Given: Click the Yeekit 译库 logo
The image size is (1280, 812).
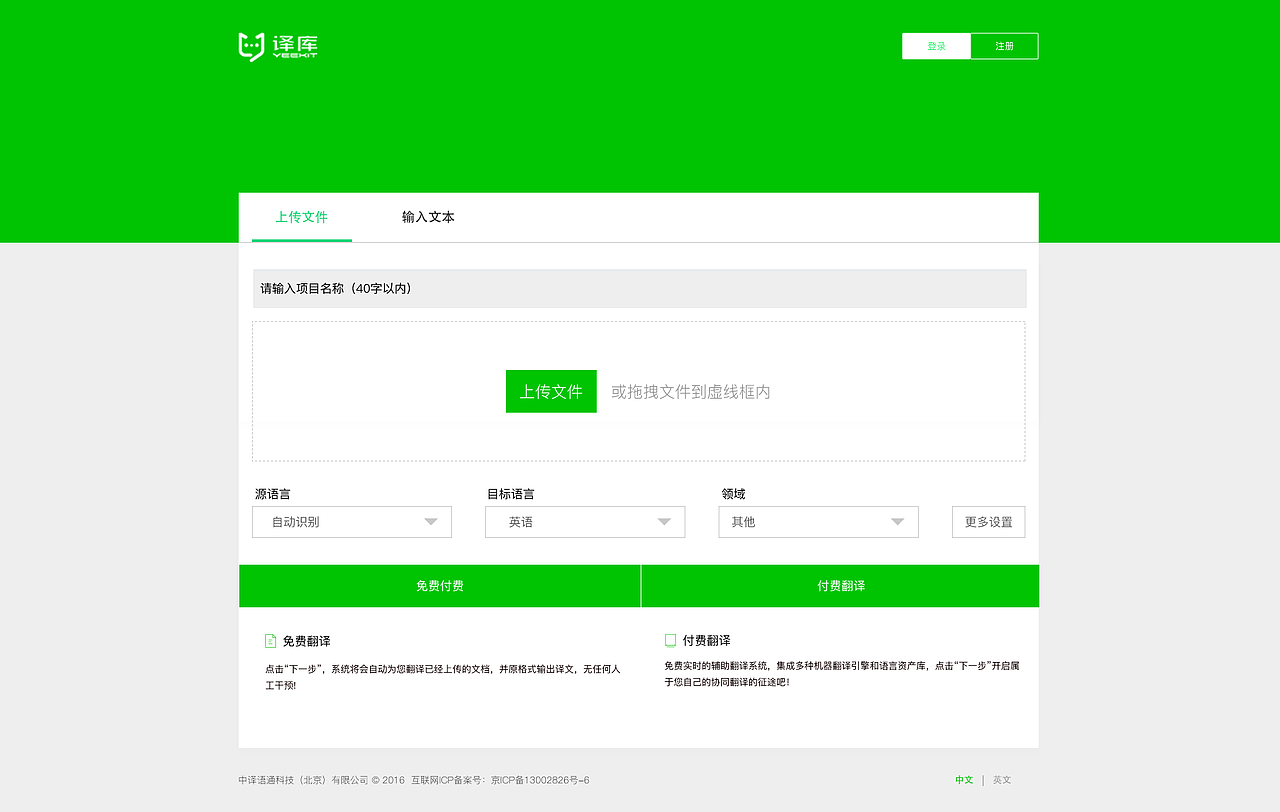Looking at the screenshot, I should (278, 47).
